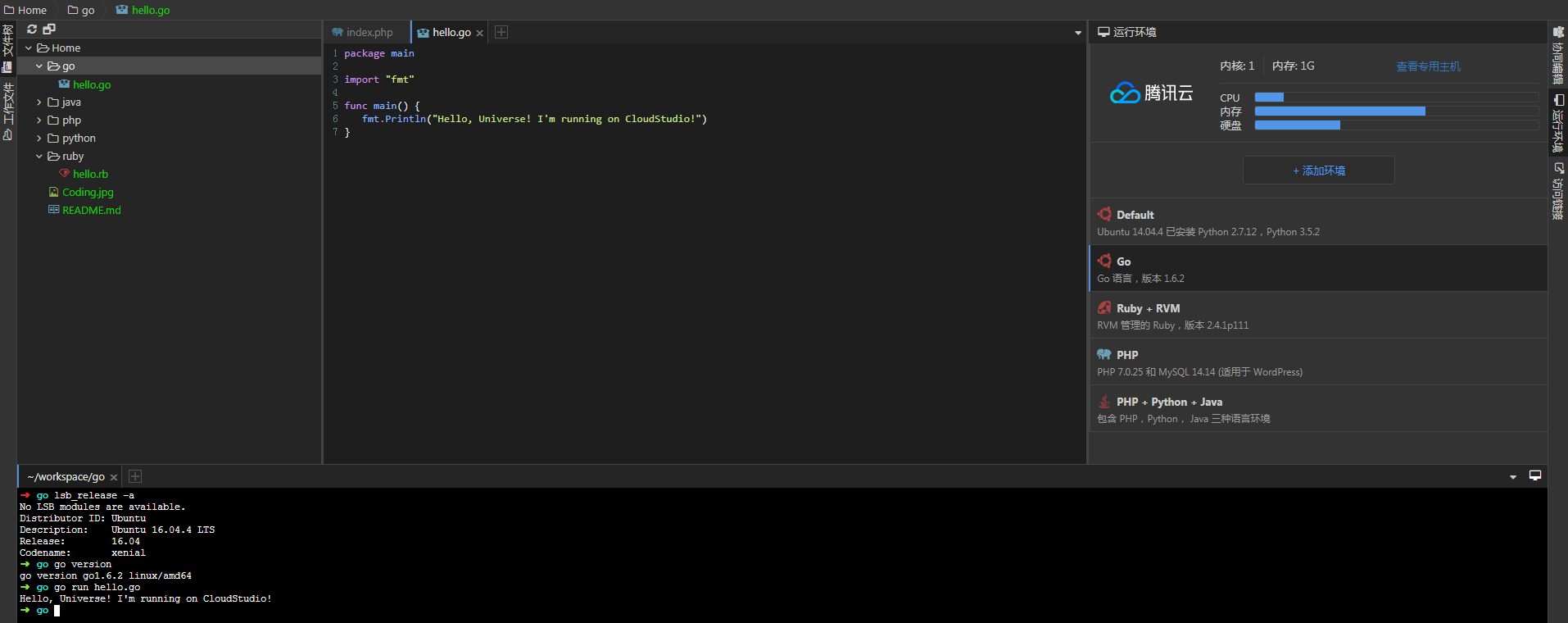Add a new editor tab with plus icon
The height and width of the screenshot is (623, 1568).
[501, 32]
